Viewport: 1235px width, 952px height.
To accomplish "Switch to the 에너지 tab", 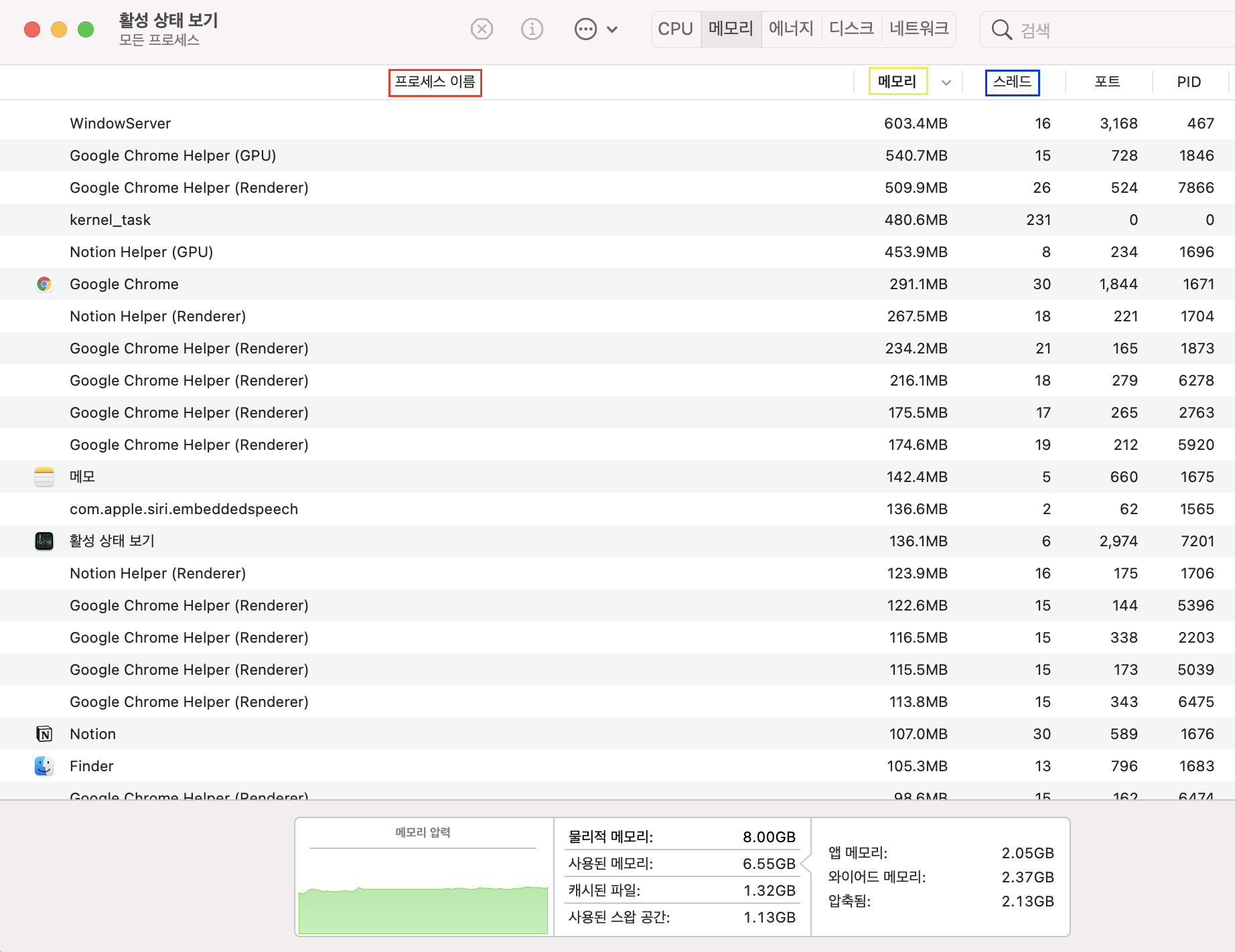I will (x=791, y=29).
